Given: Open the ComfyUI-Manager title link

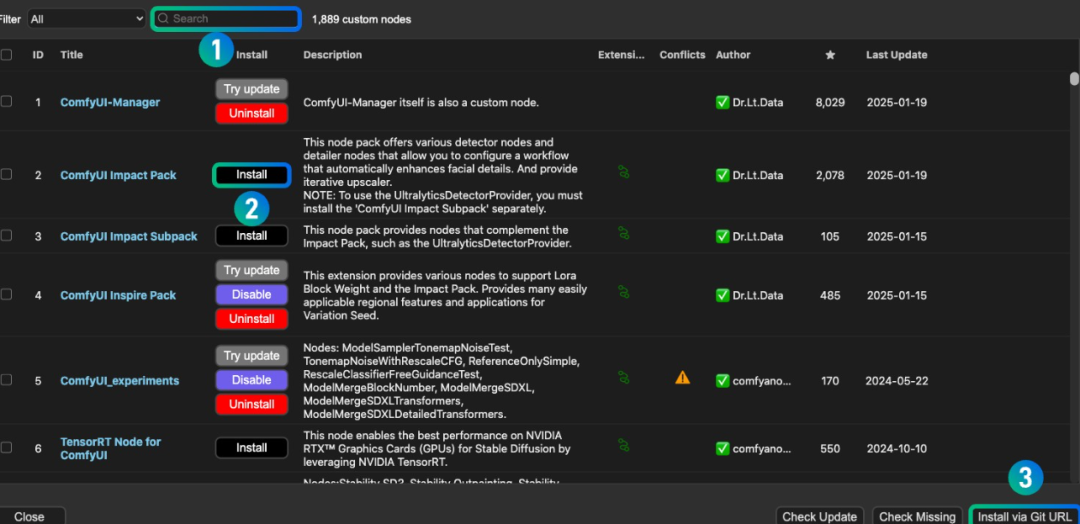Looking at the screenshot, I should coord(110,103).
